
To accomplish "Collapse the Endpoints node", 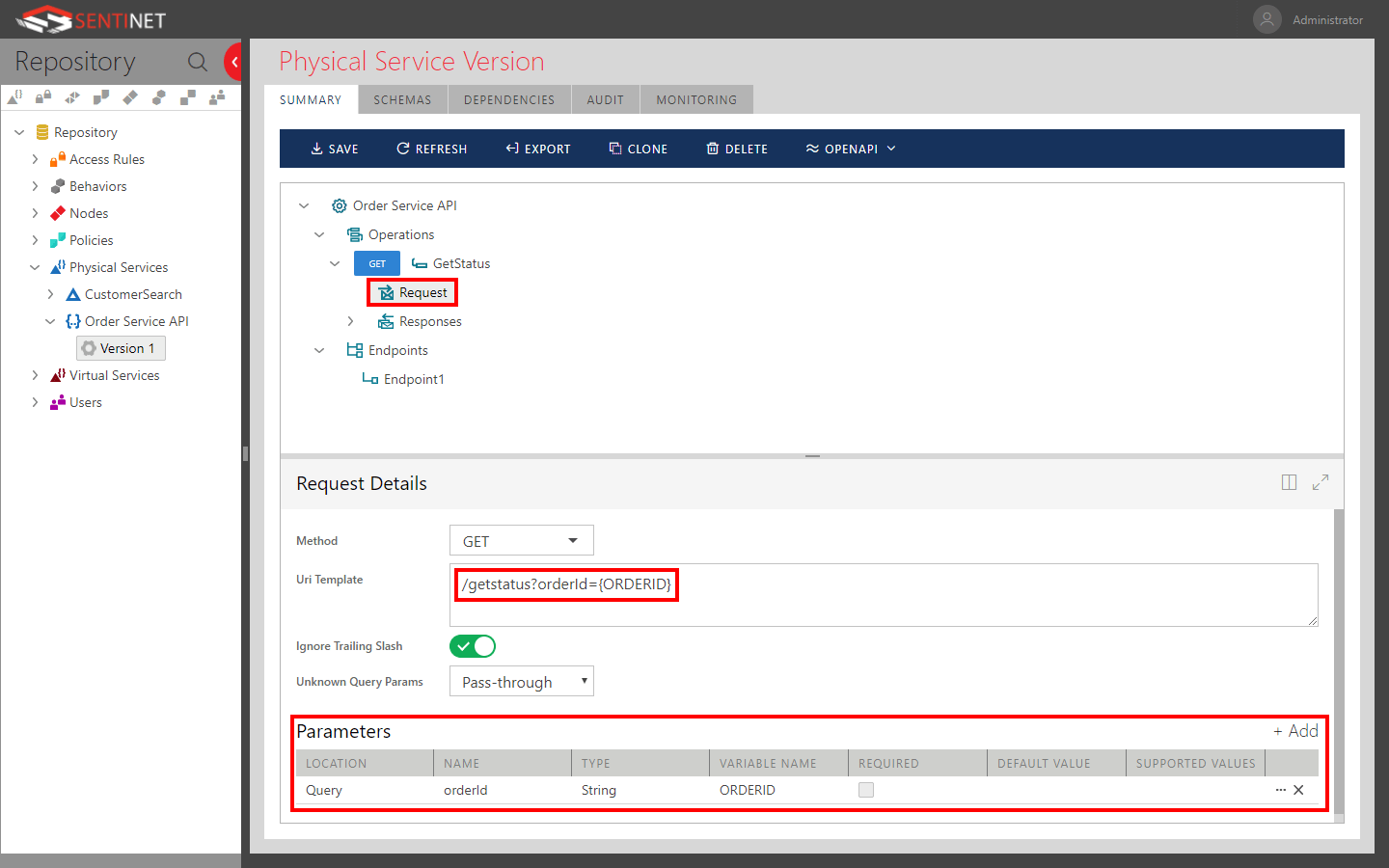I will click(319, 350).
